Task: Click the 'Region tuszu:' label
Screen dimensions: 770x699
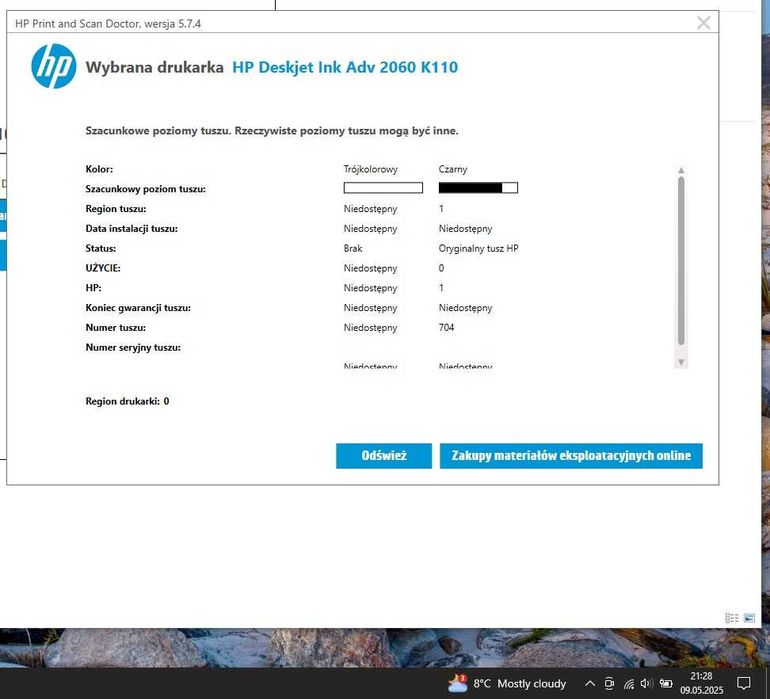Action: 115,209
